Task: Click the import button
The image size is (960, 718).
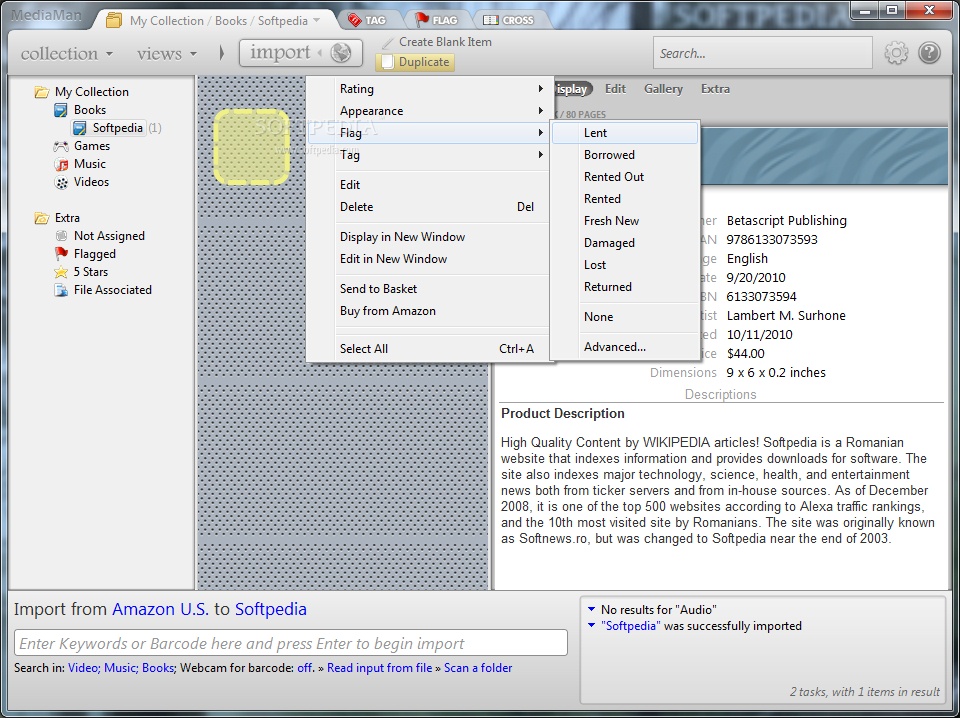Action: tap(301, 53)
